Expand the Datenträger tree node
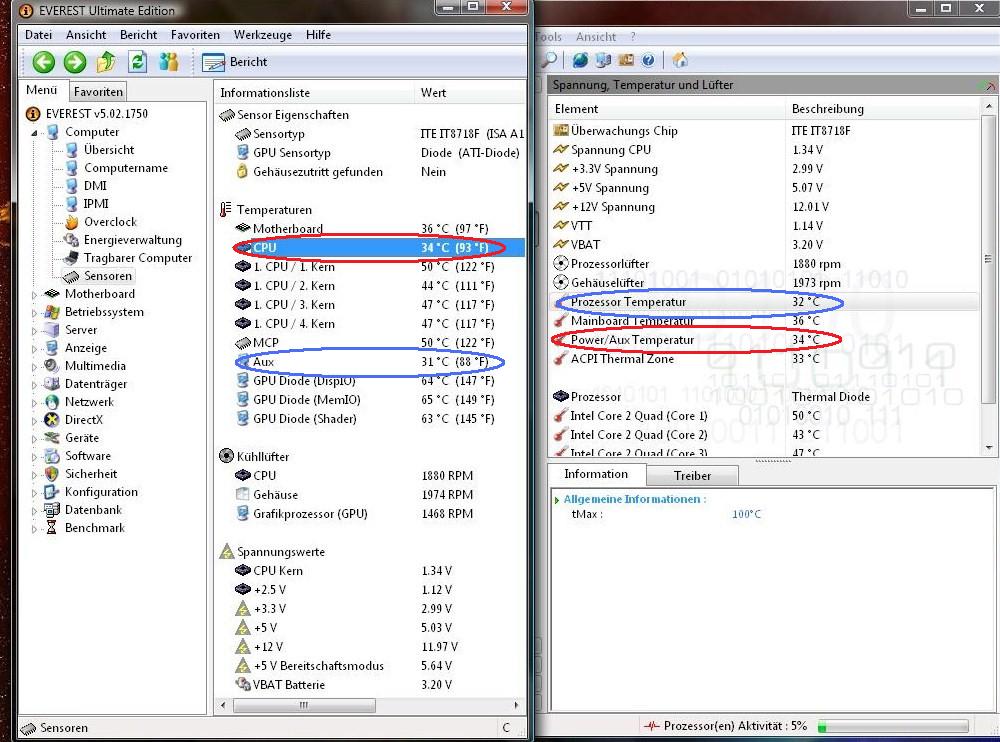1000x742 pixels. tap(34, 384)
